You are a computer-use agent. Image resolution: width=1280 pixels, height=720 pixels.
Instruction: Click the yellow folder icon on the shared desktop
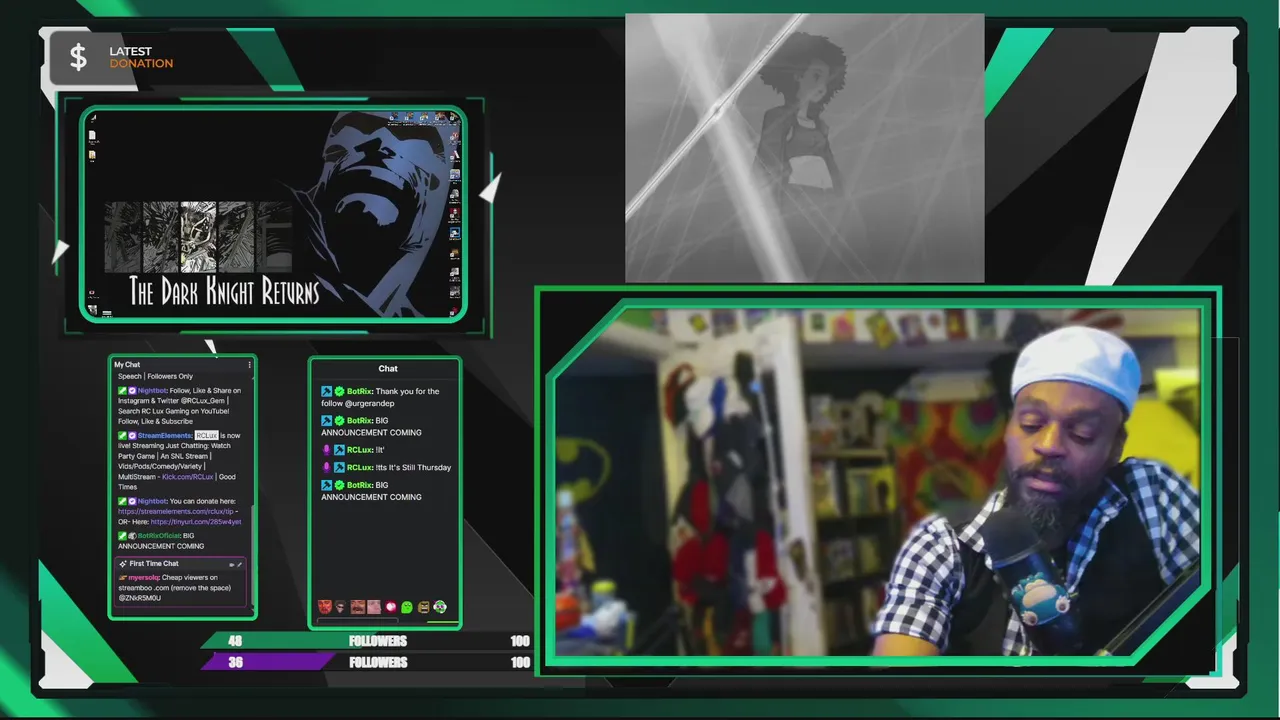pyautogui.click(x=92, y=155)
